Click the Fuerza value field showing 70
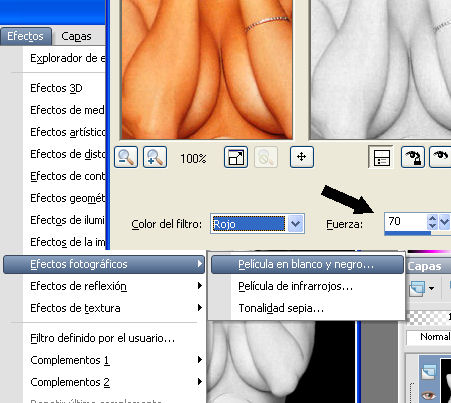The image size is (451, 403). coord(406,221)
